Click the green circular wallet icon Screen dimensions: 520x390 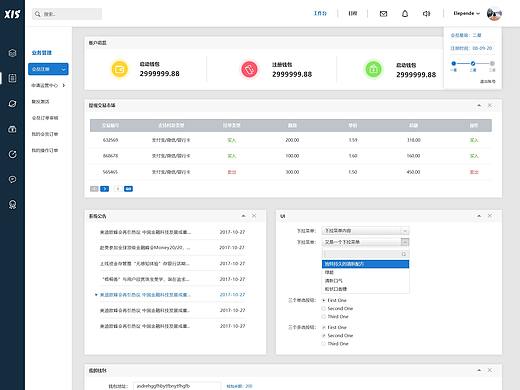coord(373,69)
